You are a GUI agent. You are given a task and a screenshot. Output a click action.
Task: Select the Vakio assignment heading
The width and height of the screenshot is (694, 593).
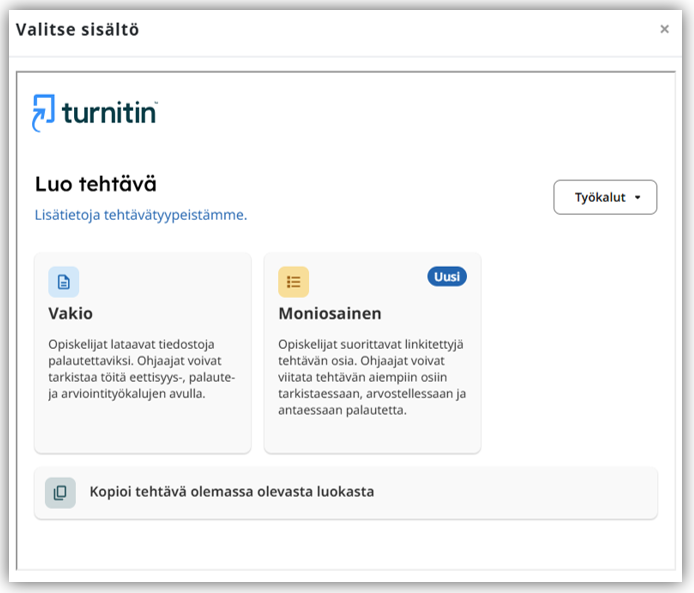71,313
